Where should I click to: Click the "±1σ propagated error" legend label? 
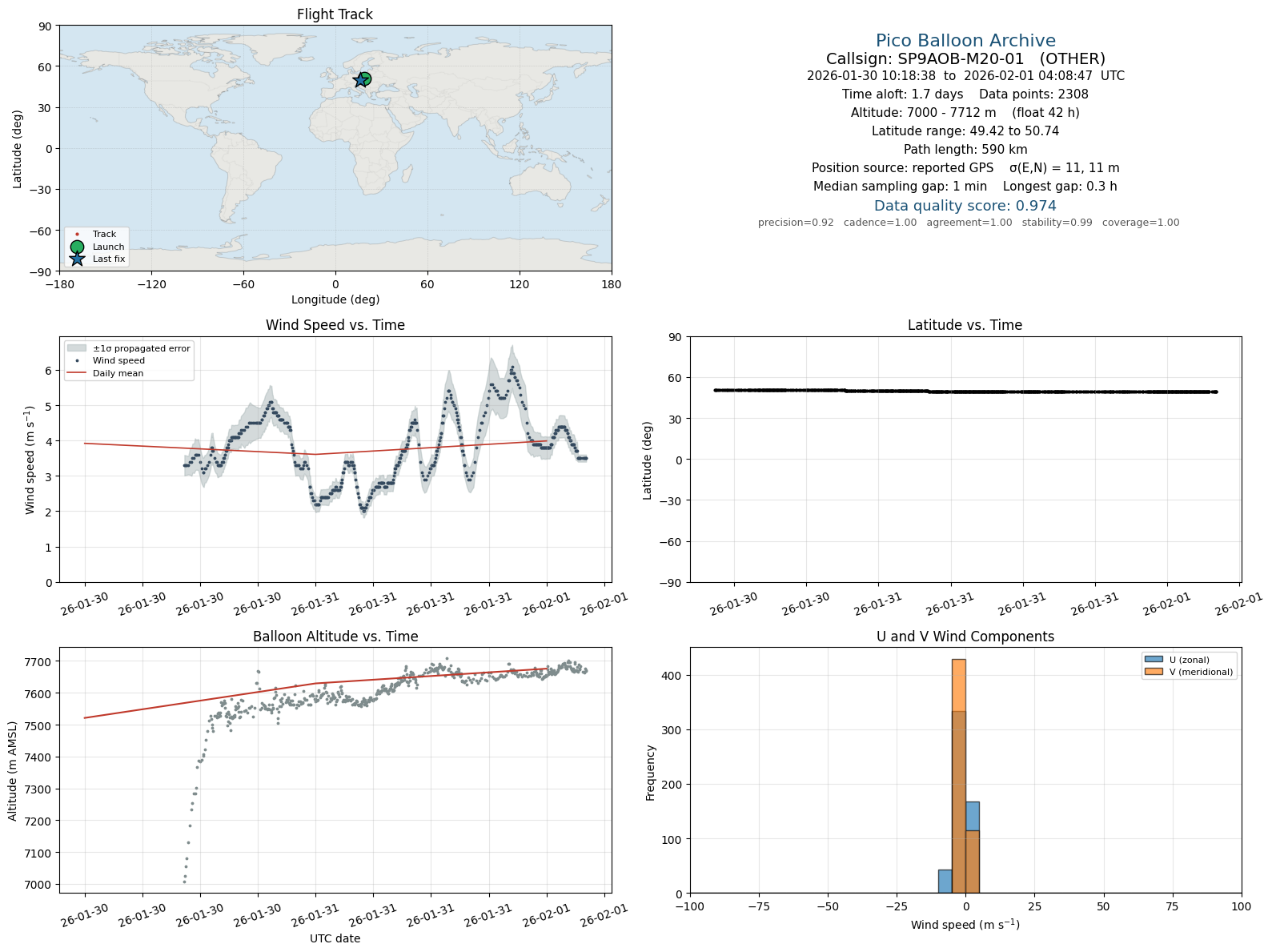click(x=142, y=348)
